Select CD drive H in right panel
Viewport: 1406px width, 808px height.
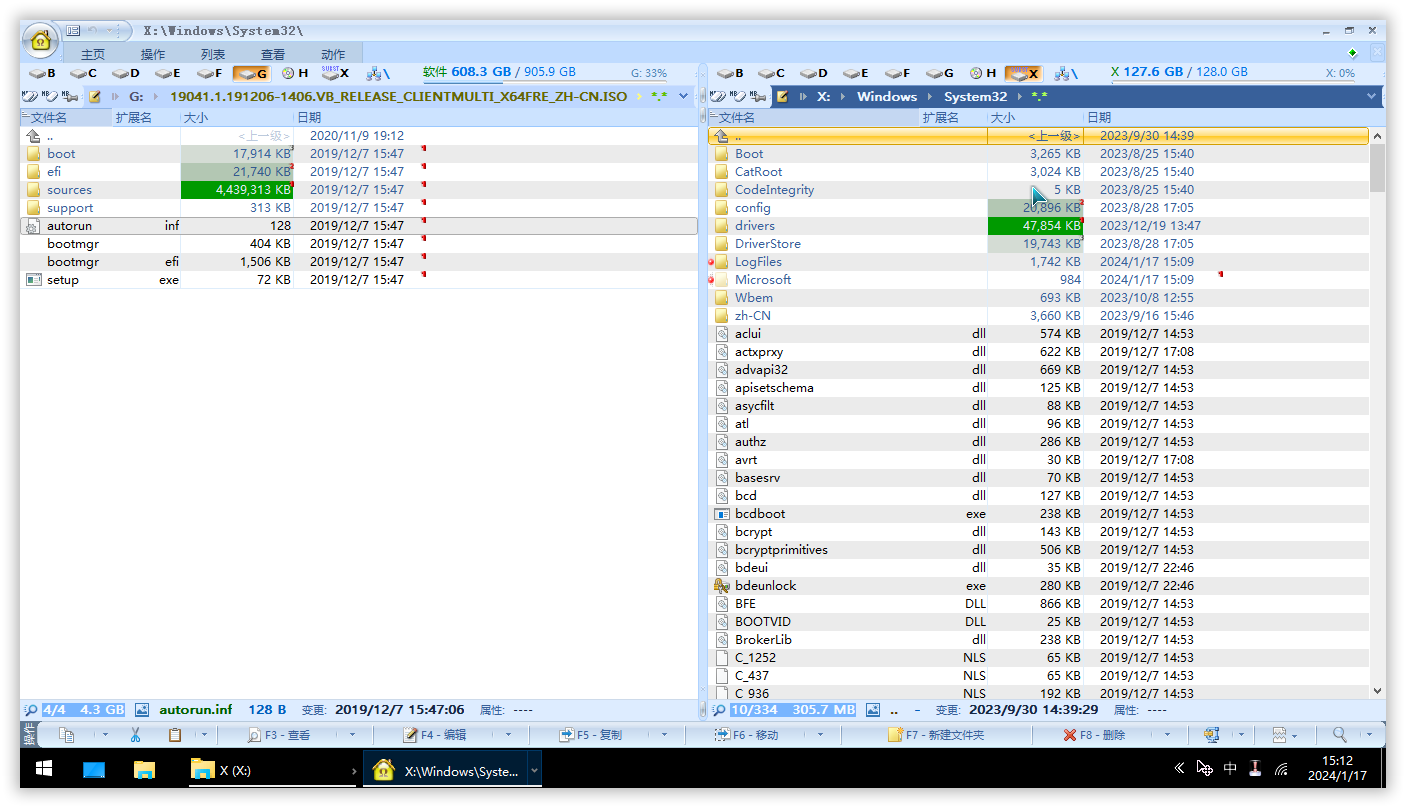coord(982,73)
